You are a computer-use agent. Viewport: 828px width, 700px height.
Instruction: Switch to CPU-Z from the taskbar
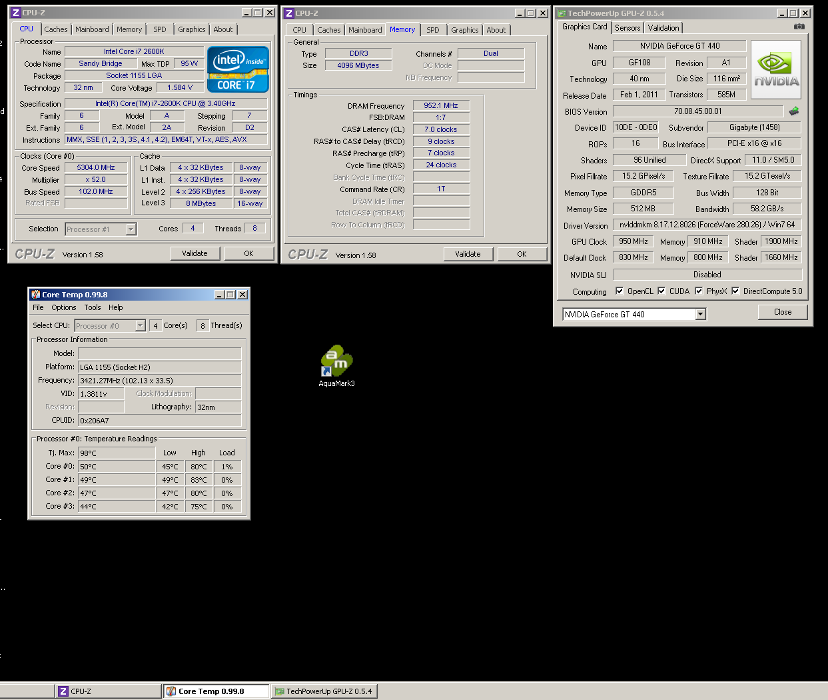point(108,691)
